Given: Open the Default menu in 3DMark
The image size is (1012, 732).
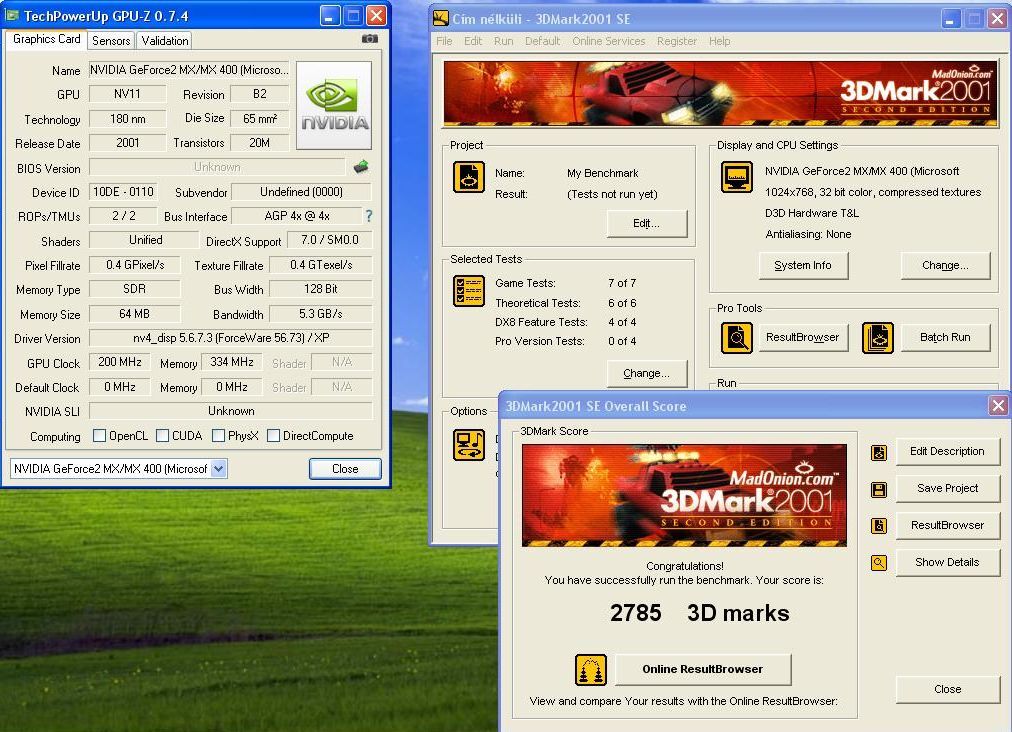Looking at the screenshot, I should (542, 41).
